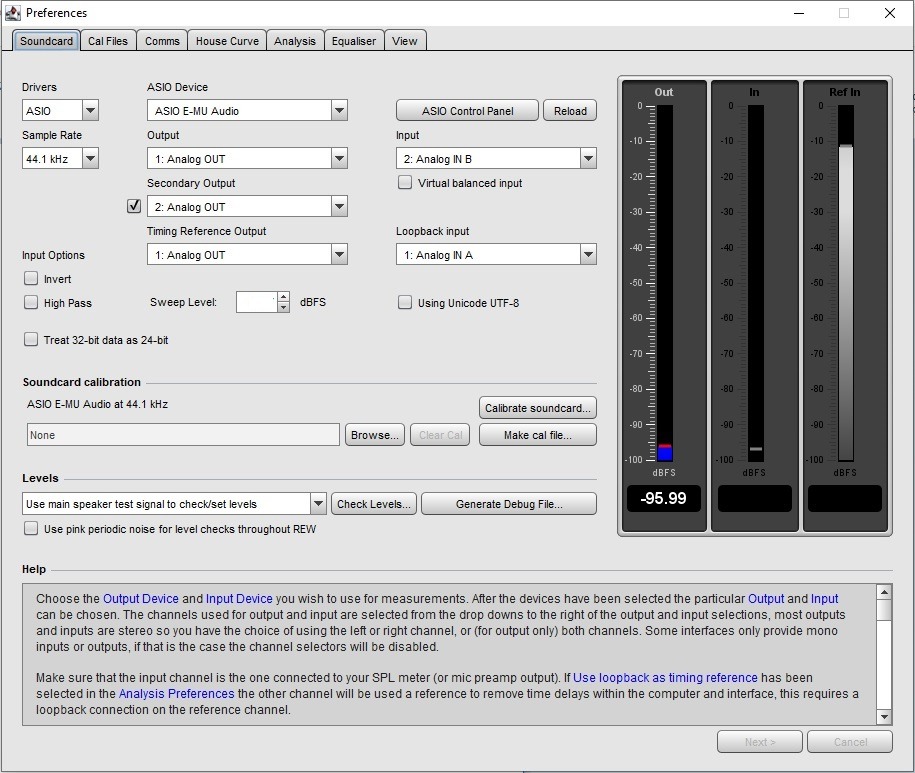Screen dimensions: 915x773
Task: Enable Using Unicode UTF-8
Action: click(404, 302)
